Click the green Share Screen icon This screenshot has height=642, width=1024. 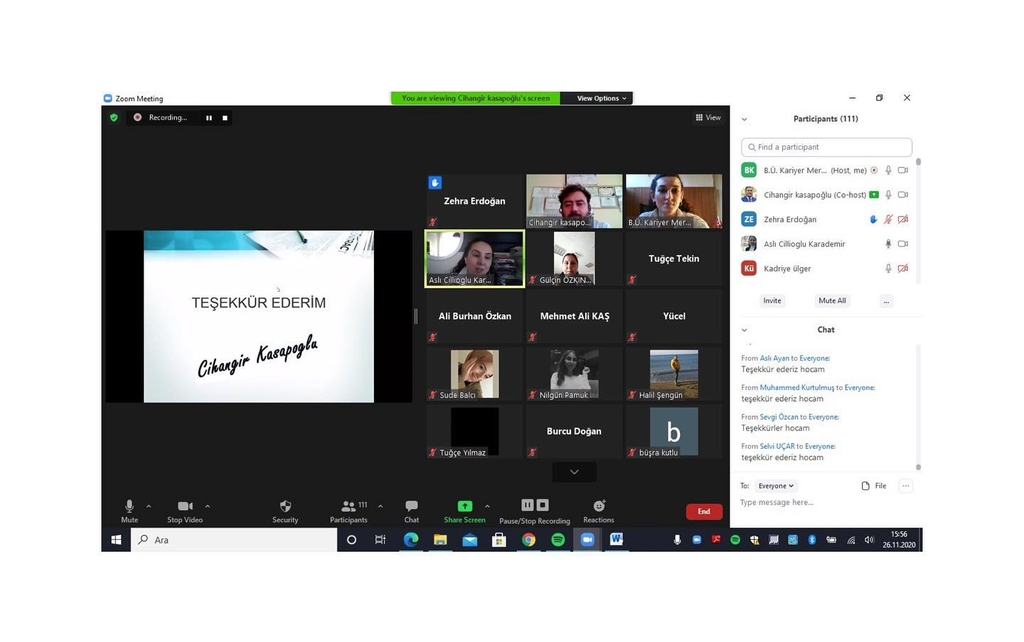(464, 507)
